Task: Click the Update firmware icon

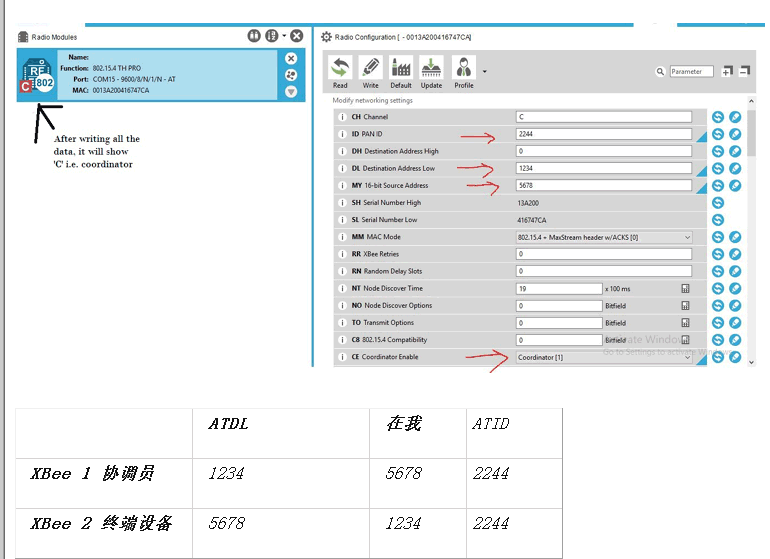Action: coord(431,67)
